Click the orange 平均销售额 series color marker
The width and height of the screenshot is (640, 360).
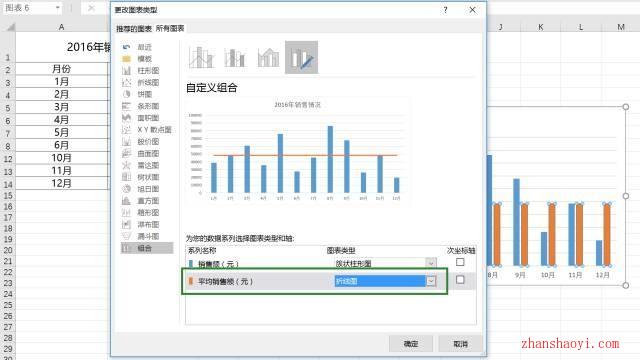(191, 281)
